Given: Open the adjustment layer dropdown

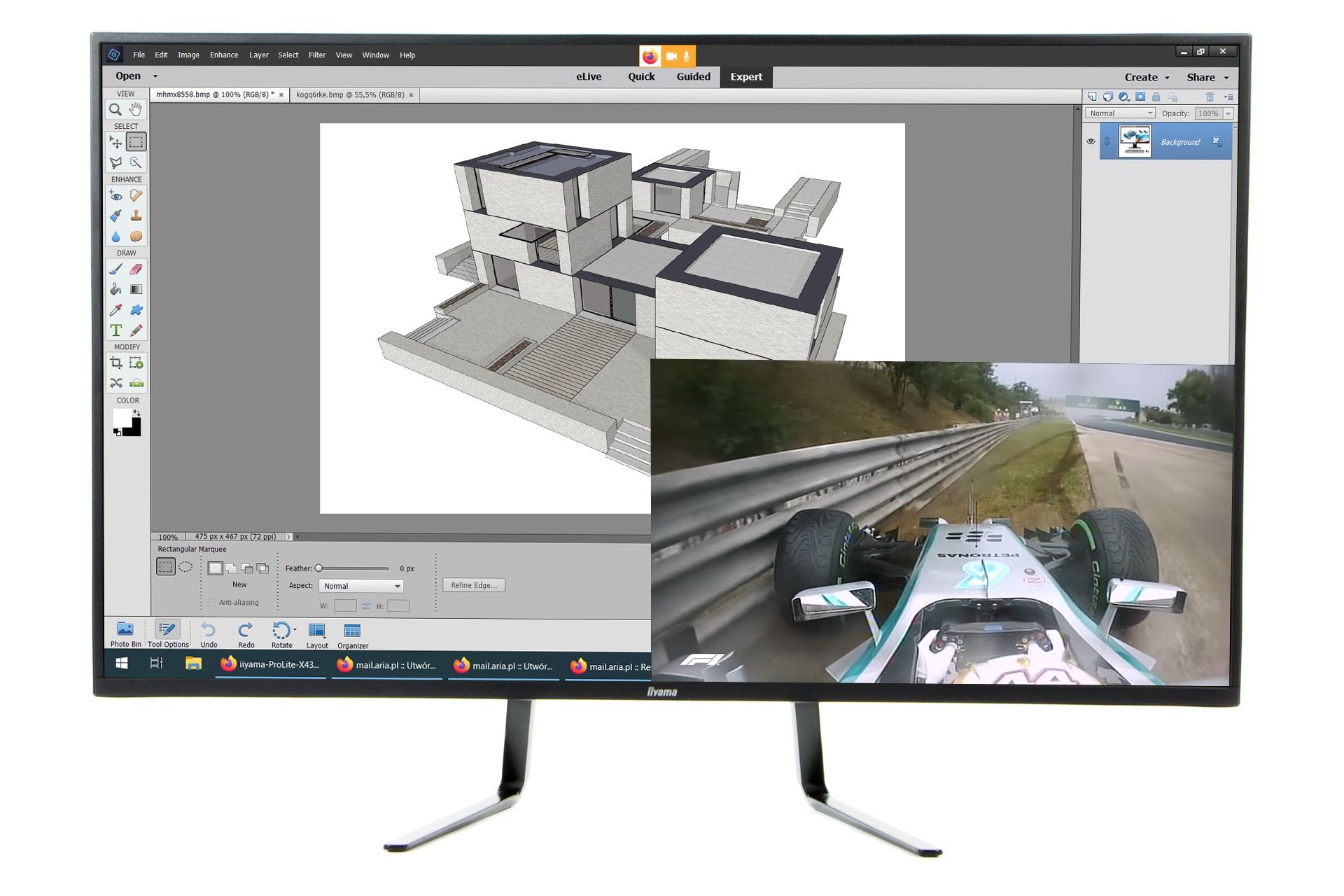Looking at the screenshot, I should [1123, 97].
